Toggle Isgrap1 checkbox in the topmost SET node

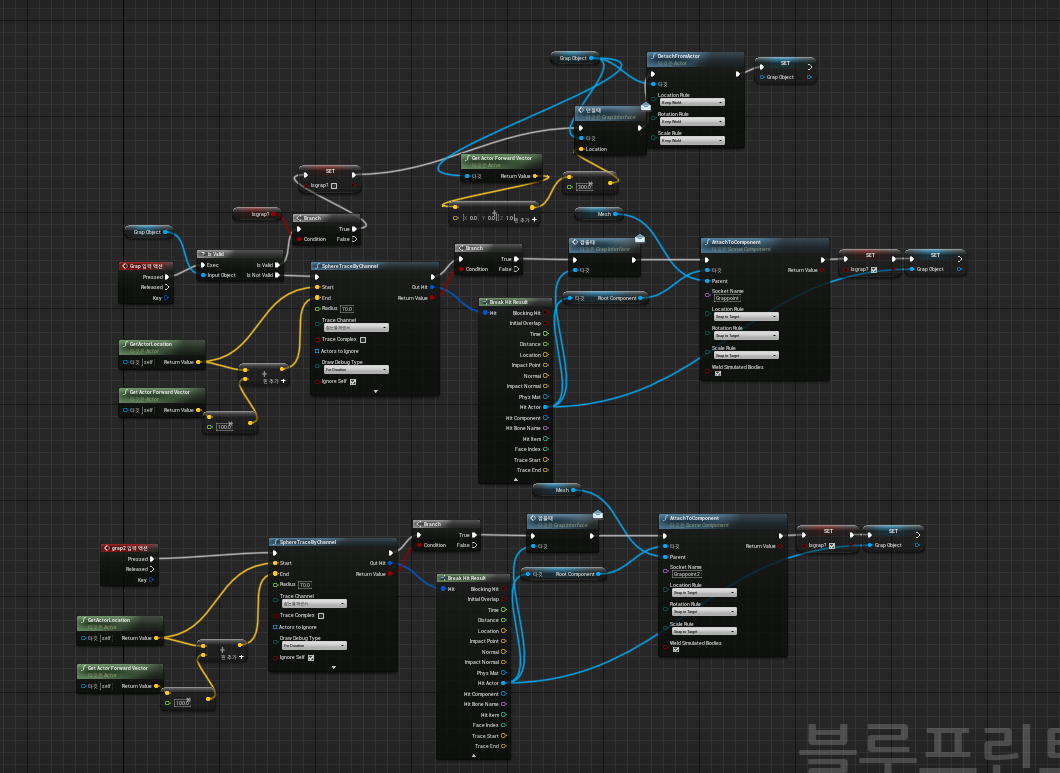[x=334, y=185]
